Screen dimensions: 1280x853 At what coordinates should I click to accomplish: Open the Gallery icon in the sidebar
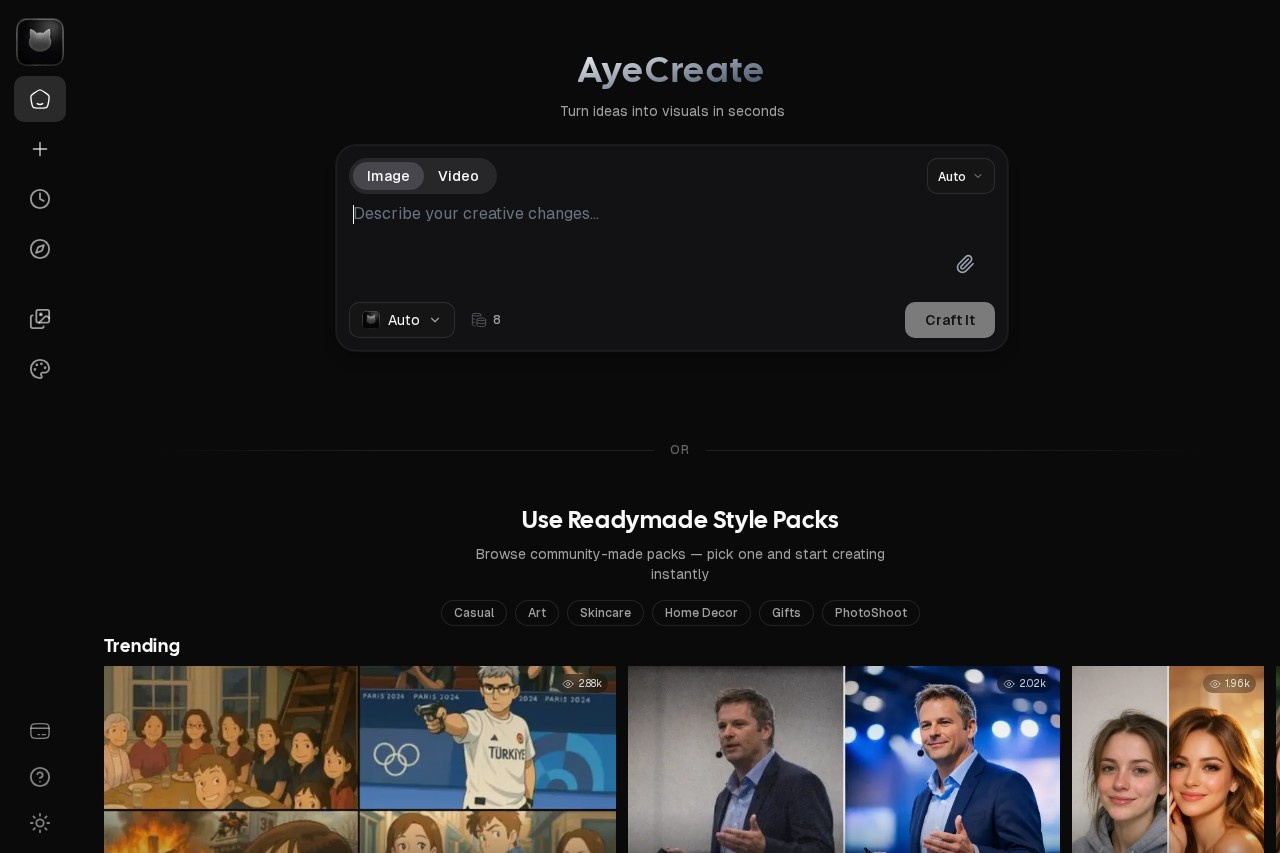coord(40,319)
